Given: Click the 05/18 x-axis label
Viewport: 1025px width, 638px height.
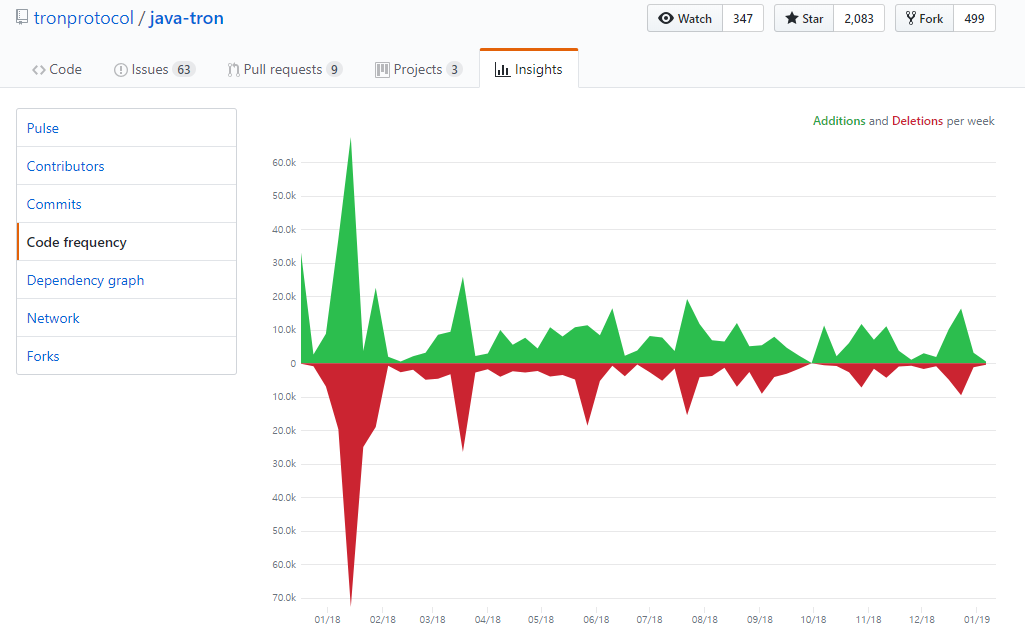Looking at the screenshot, I should click(541, 619).
